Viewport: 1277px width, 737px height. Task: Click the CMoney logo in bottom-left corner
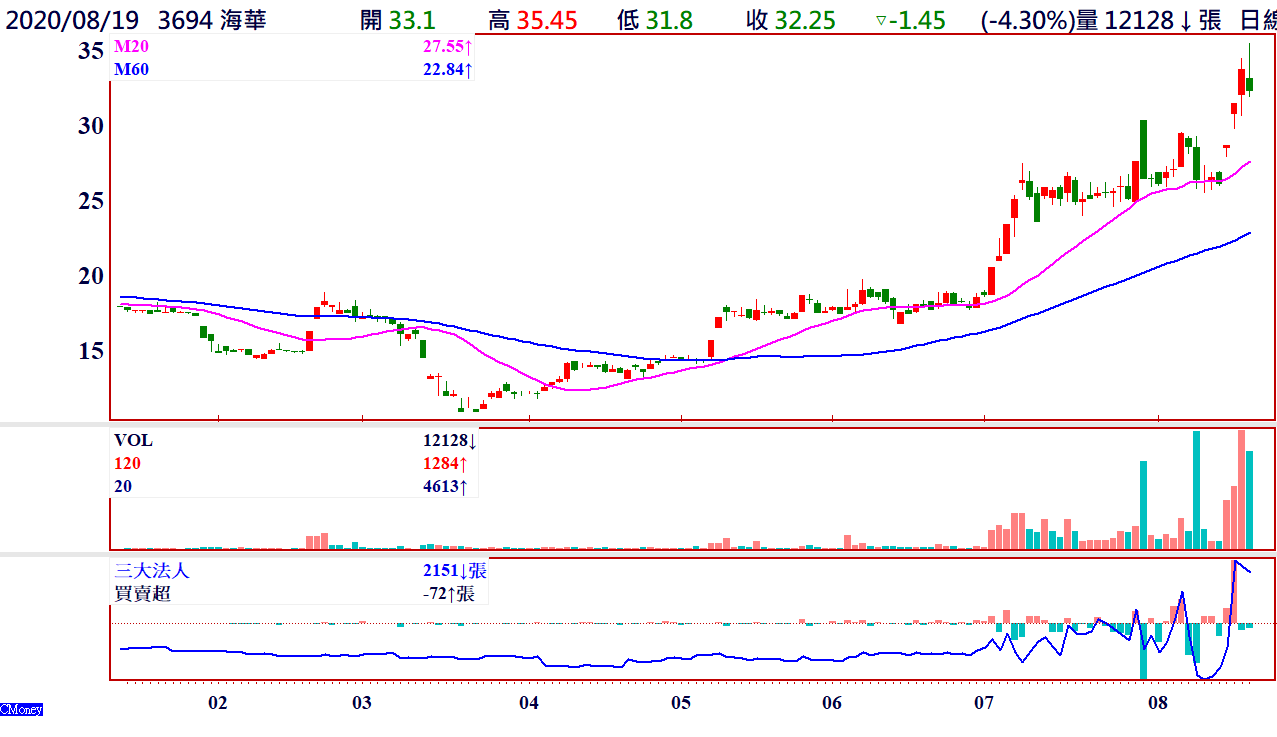(x=22, y=709)
